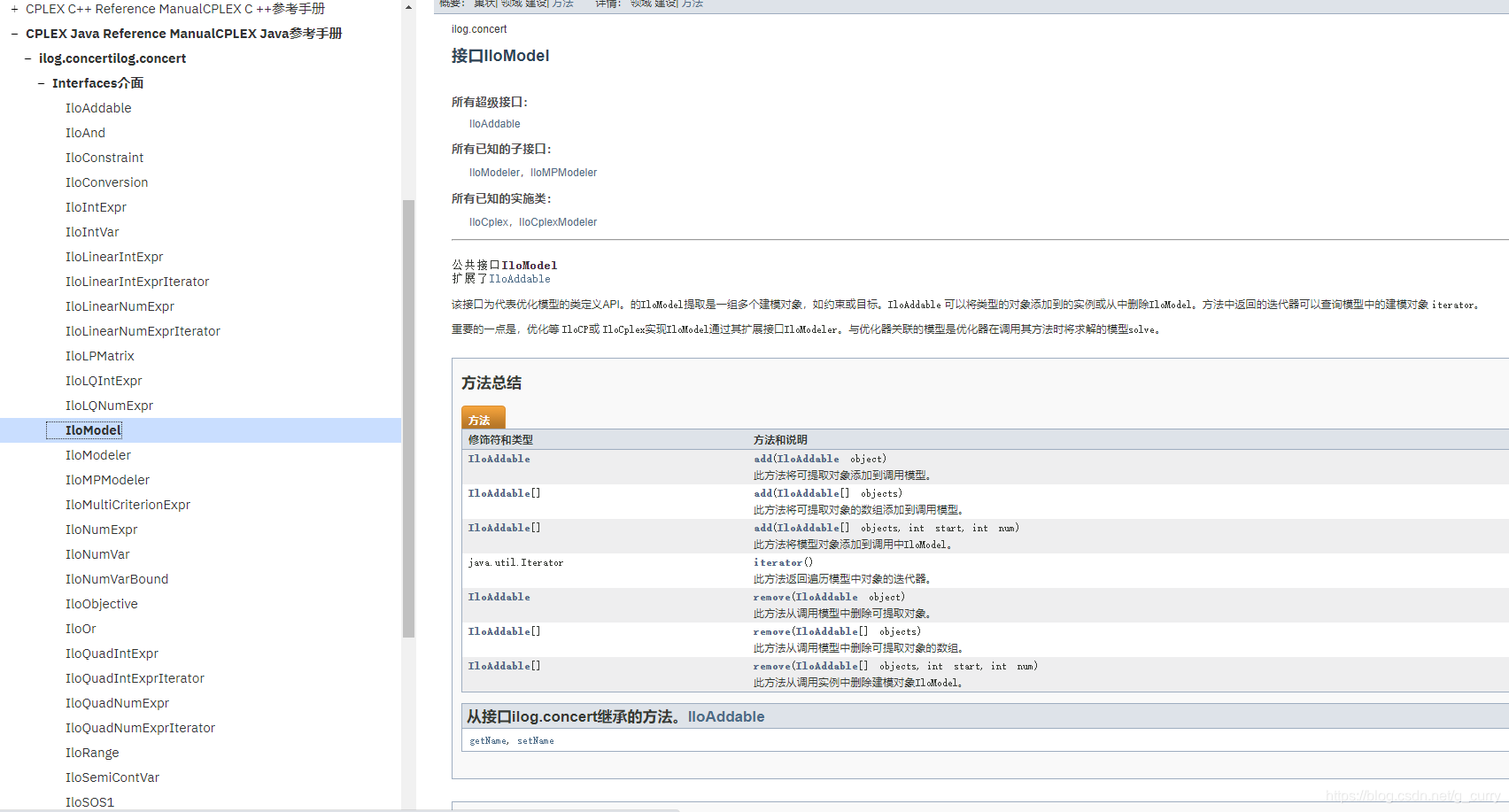
Task: Select IloNumVar in the interface list
Action: click(x=97, y=553)
